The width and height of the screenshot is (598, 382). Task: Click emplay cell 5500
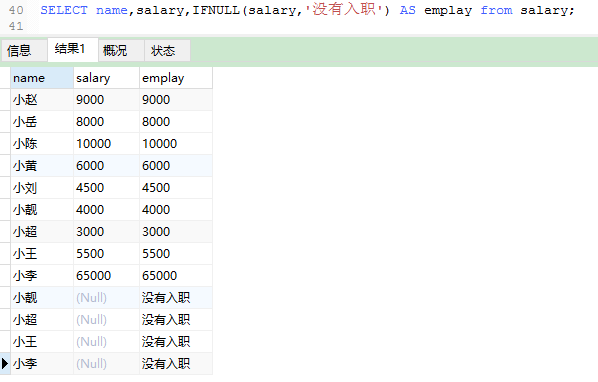tap(176, 254)
